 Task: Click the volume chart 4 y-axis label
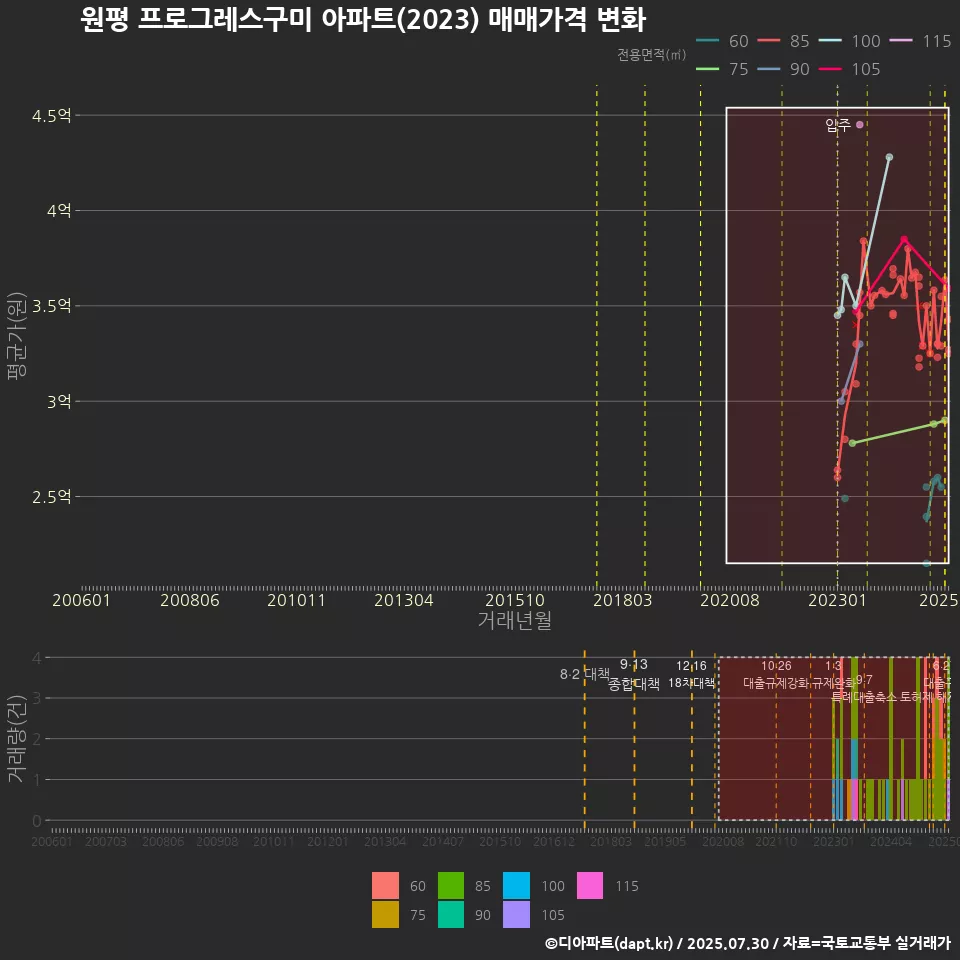(37, 658)
